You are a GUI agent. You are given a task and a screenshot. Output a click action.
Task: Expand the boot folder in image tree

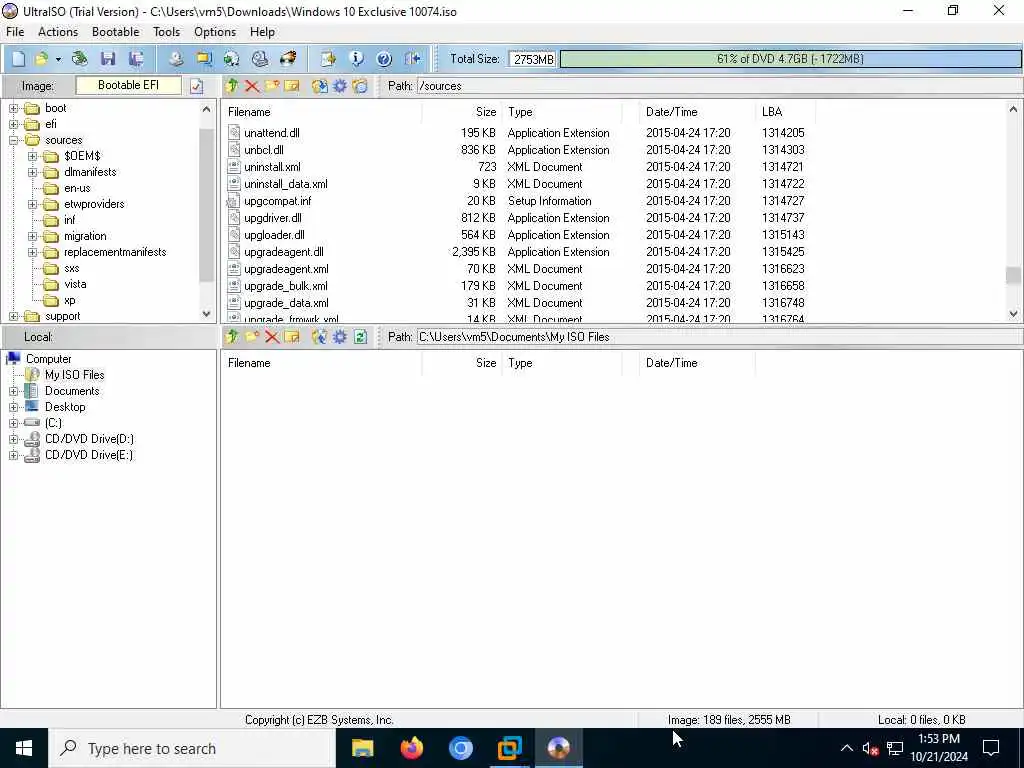pos(14,108)
